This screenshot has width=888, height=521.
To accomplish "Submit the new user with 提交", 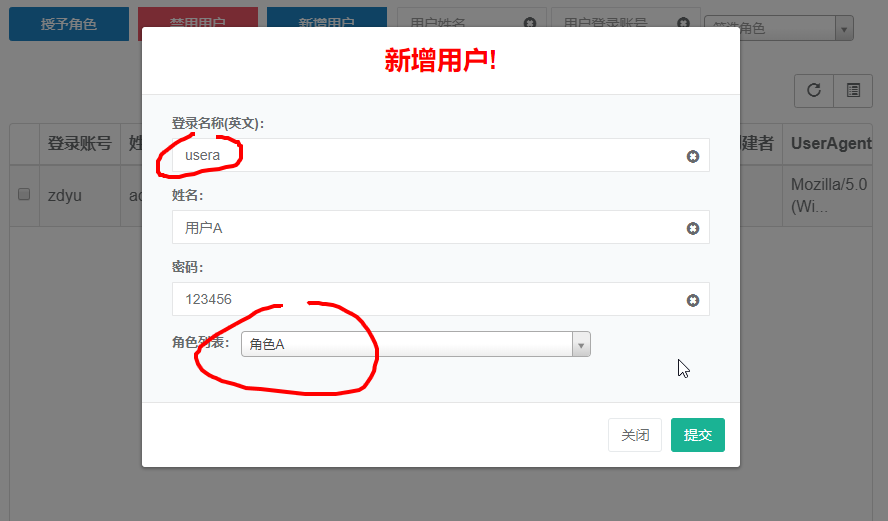I will [697, 435].
